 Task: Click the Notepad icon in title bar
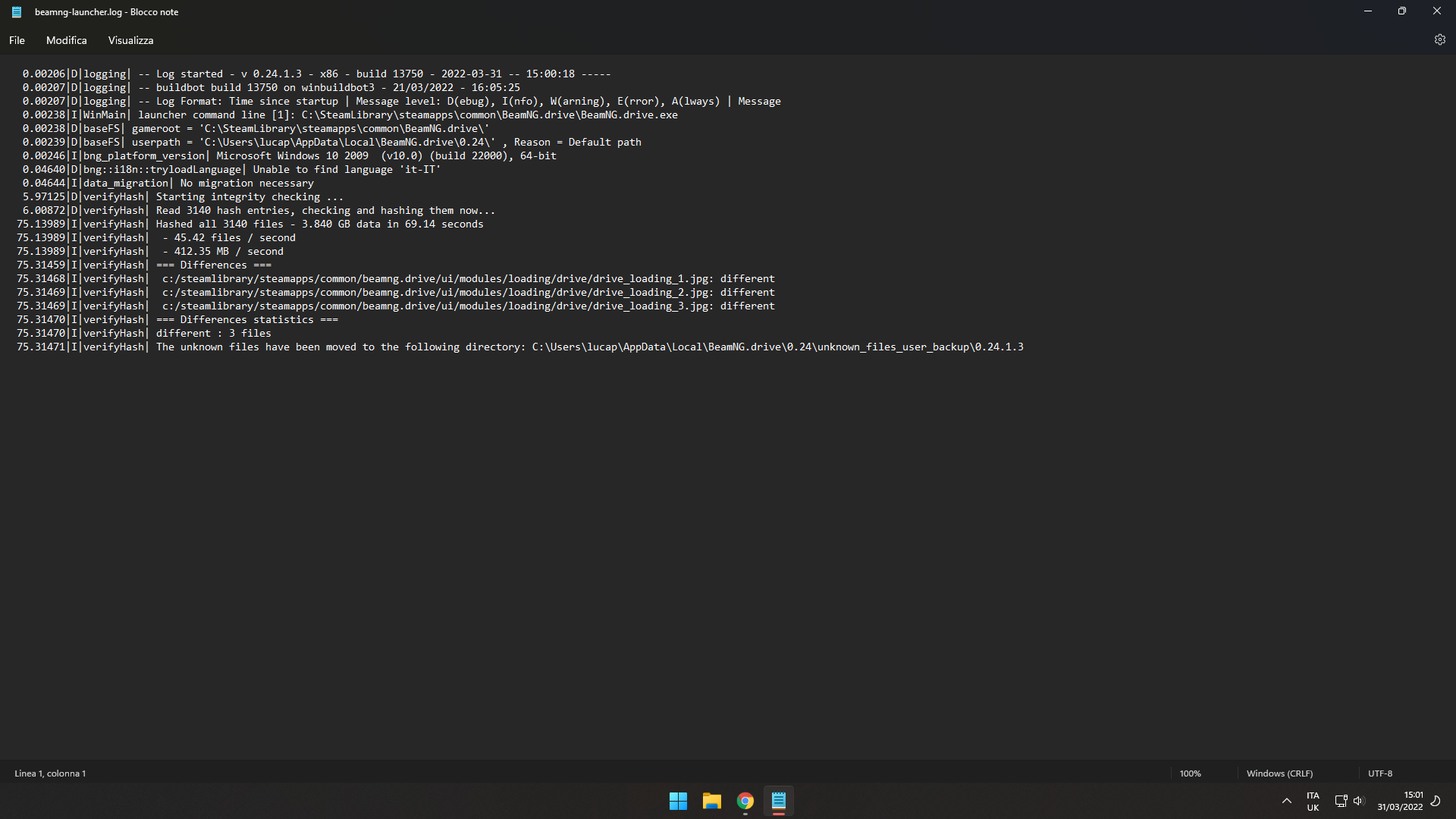(x=16, y=12)
